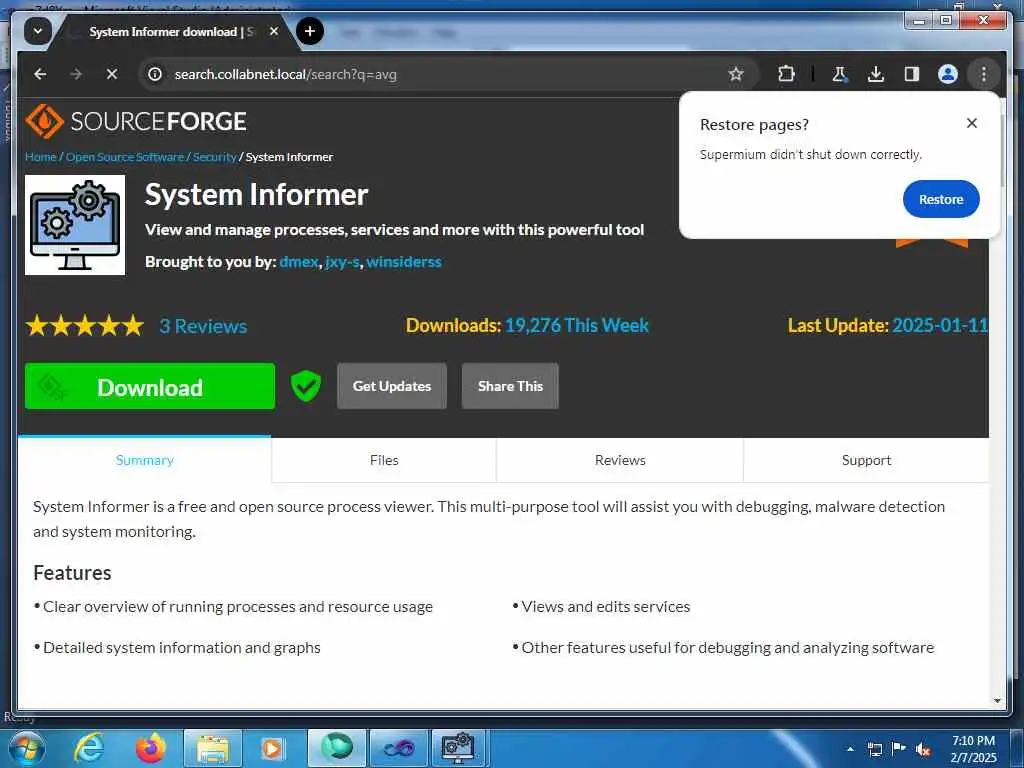Click the 19,276 This Week downloads link
1024x768 pixels.
pyautogui.click(x=577, y=325)
